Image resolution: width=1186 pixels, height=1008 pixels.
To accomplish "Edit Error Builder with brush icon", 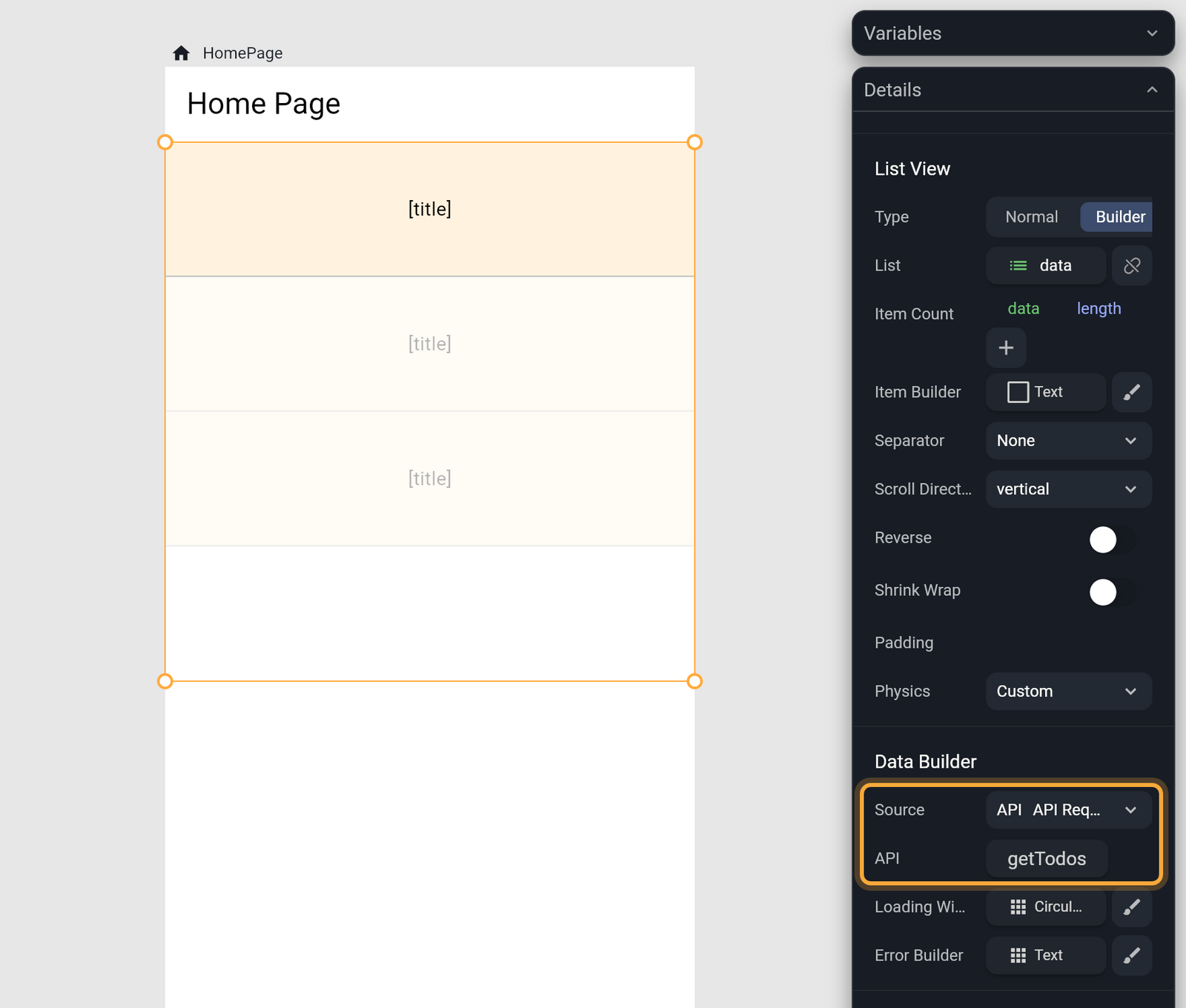I will (1132, 955).
